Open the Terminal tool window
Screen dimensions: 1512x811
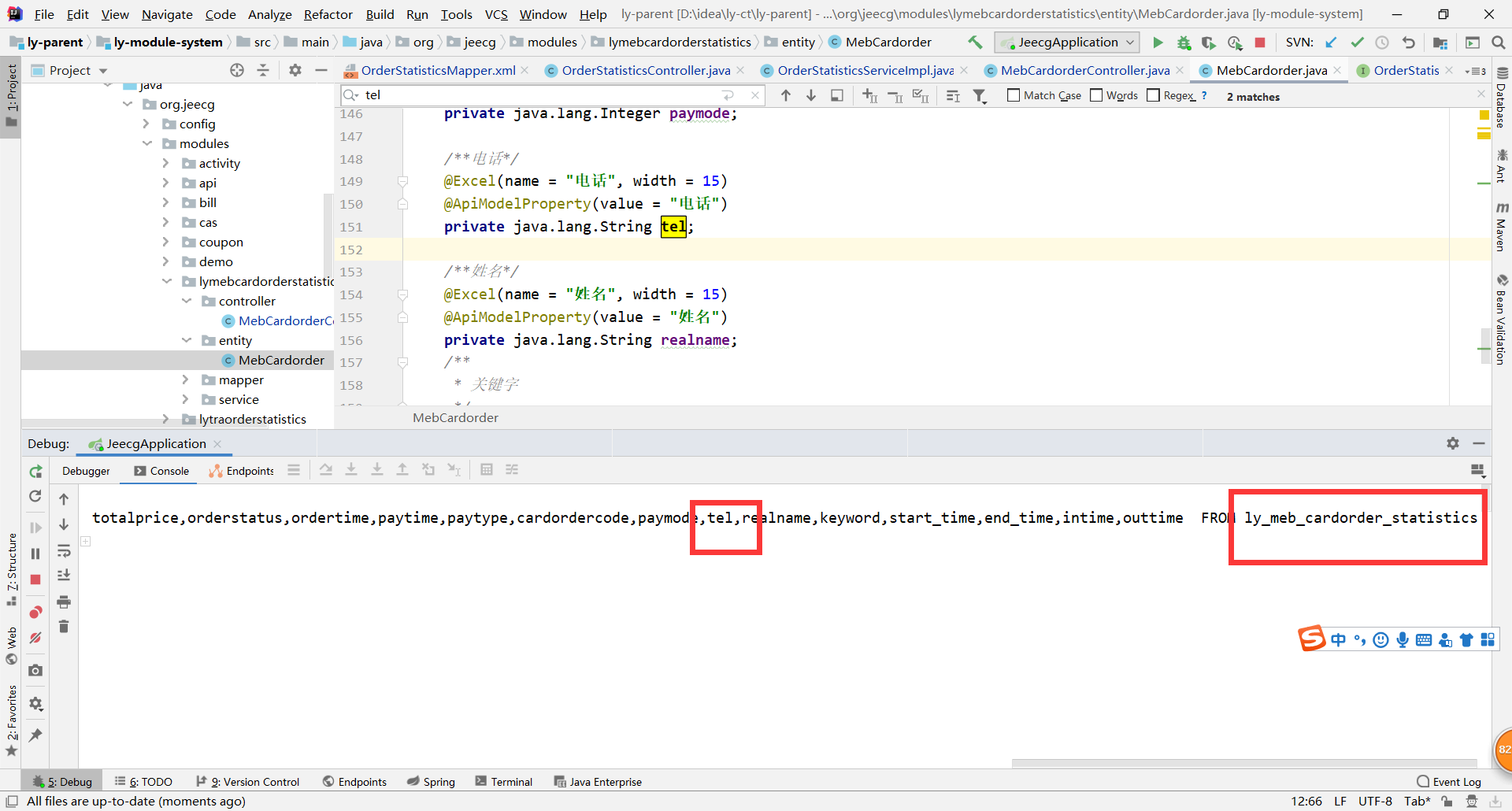tap(504, 782)
